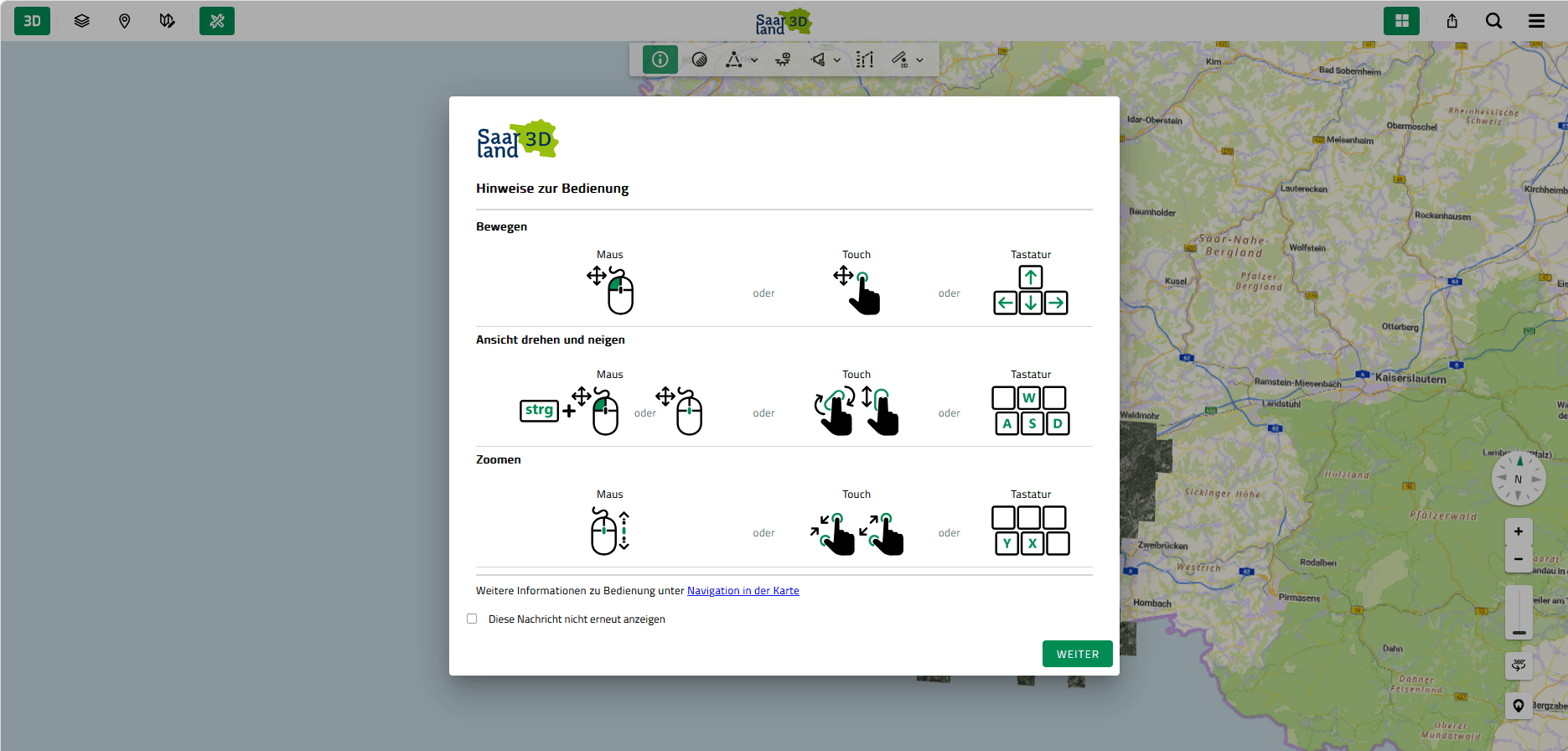
Task: Click the tilt slider on the map
Action: (1519, 613)
